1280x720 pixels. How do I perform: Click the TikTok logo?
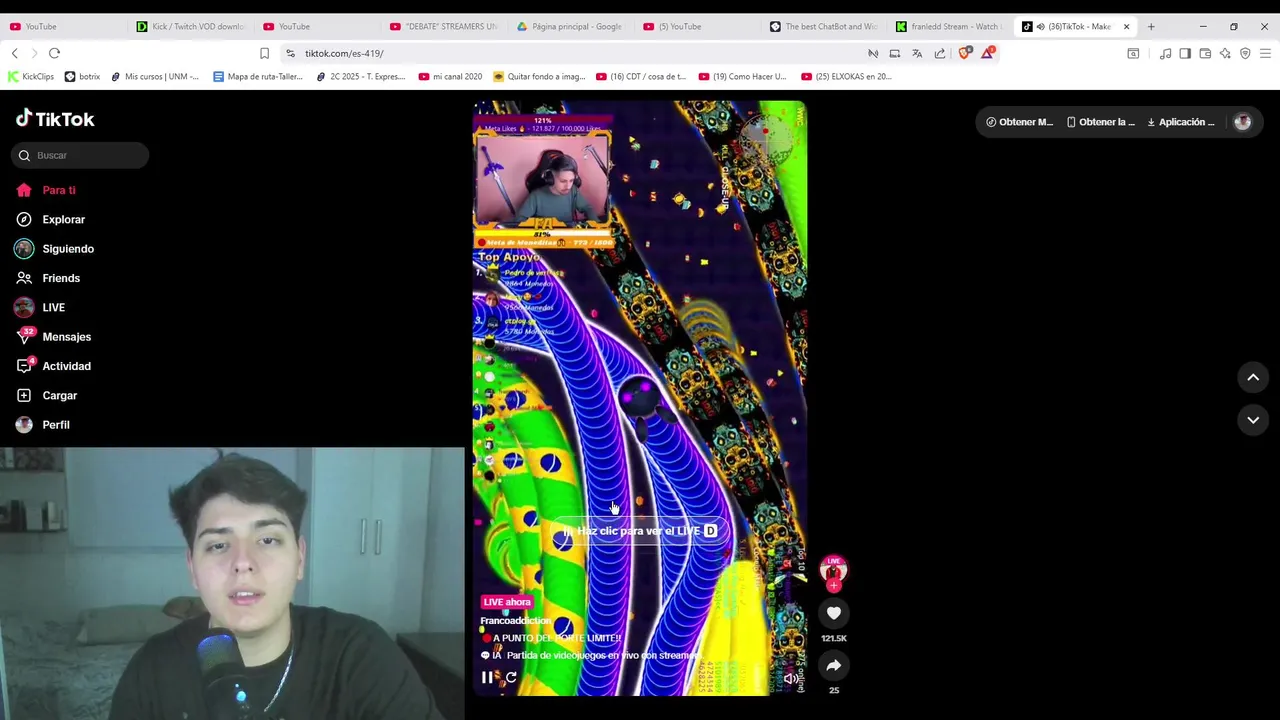click(55, 119)
